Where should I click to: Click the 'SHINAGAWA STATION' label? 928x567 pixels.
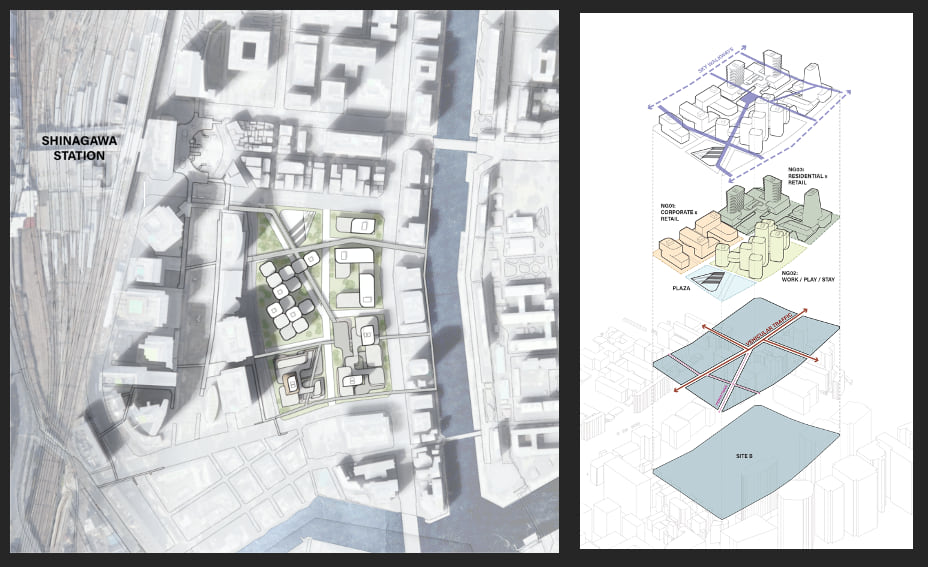tap(79, 148)
